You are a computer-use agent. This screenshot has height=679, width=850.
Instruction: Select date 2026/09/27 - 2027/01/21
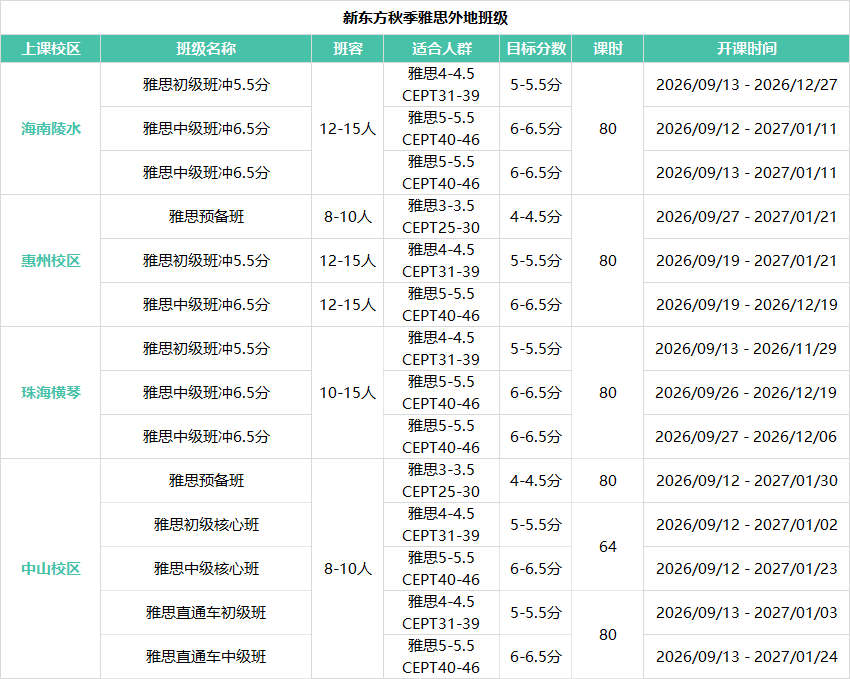coord(746,217)
